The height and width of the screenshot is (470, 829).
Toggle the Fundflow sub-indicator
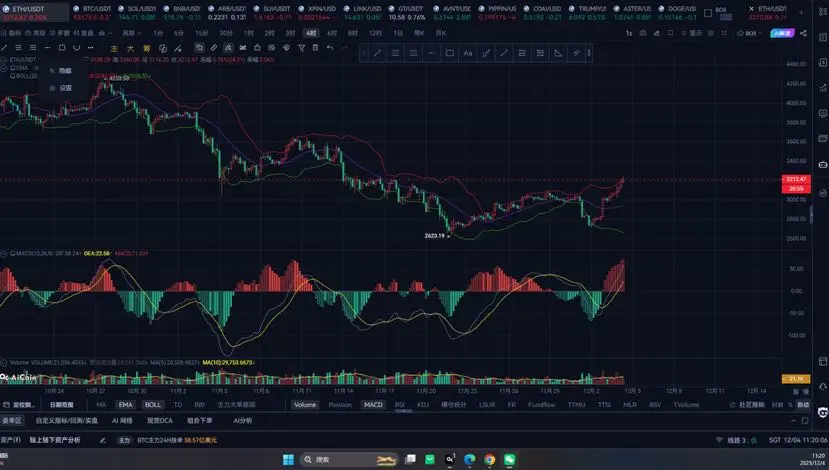(x=541, y=405)
